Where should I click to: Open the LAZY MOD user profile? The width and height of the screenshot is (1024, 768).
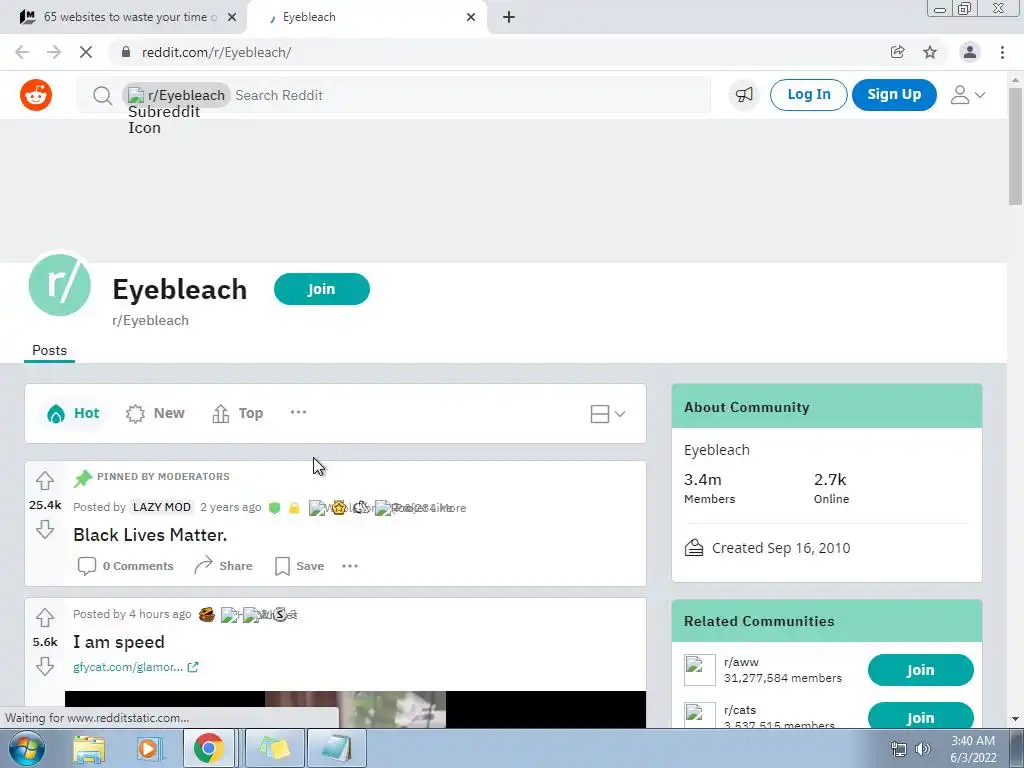point(161,507)
